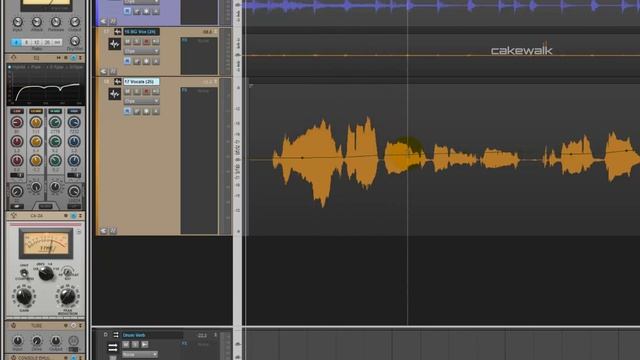Click the CA-2A Peak Reduction knob
Screen dimensions: 640x360
[x=67, y=297]
